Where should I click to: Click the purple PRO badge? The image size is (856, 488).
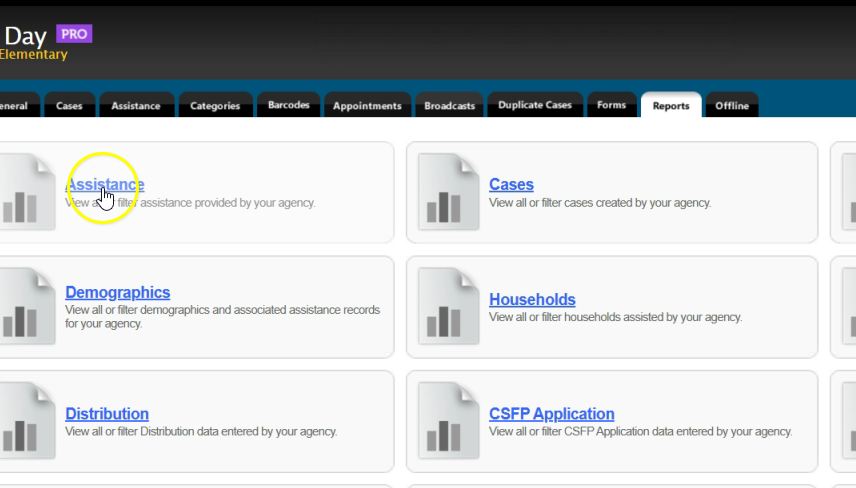coord(75,34)
